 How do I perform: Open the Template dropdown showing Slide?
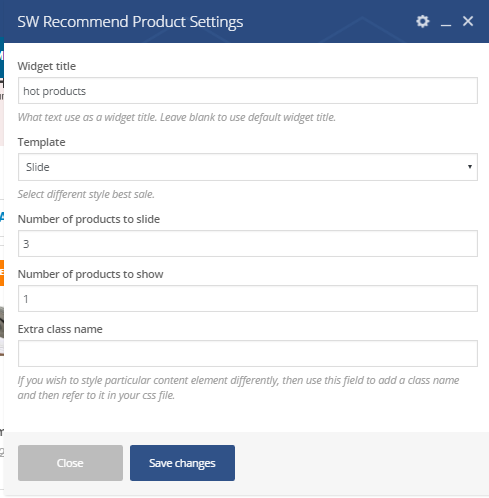[x=248, y=167]
